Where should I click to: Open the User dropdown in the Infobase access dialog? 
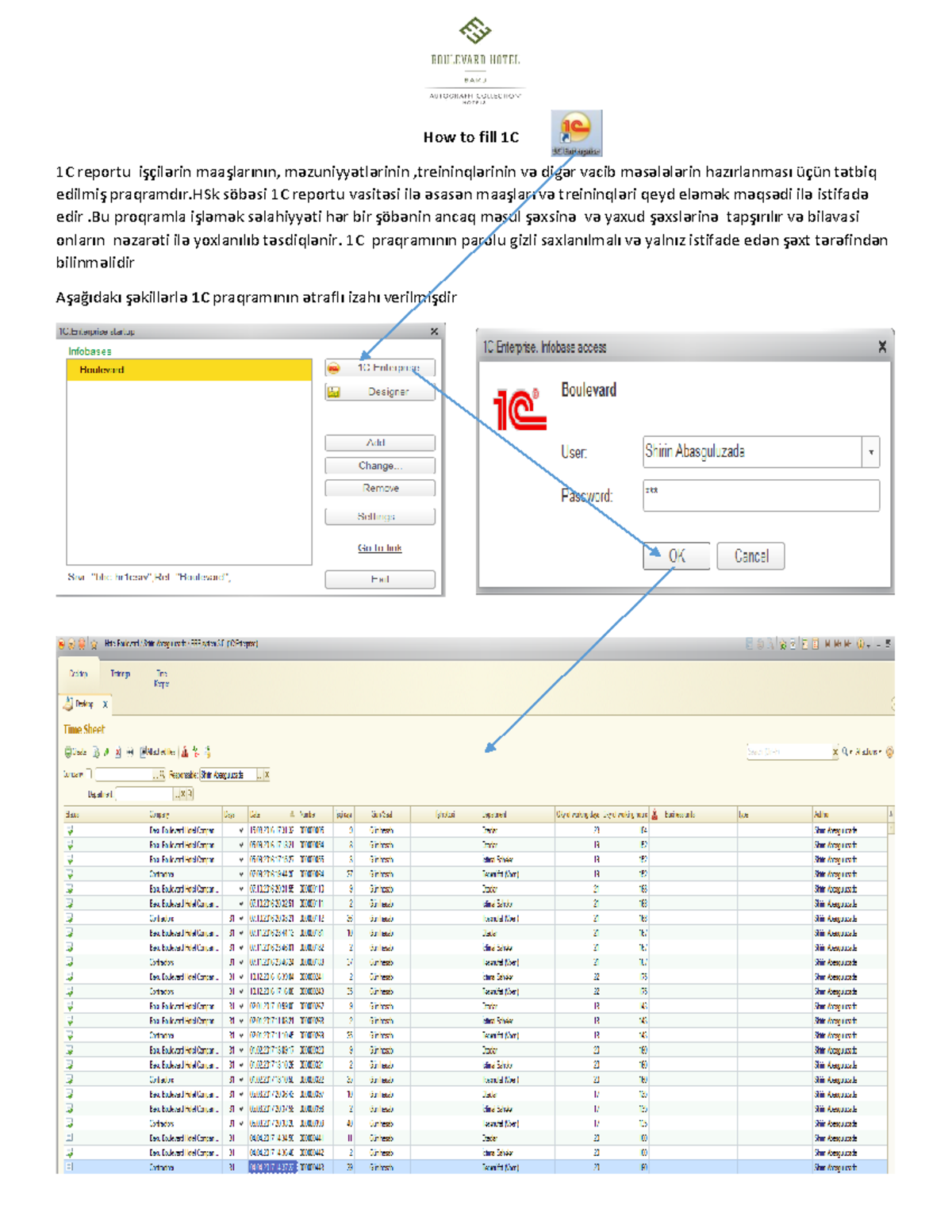tap(870, 451)
